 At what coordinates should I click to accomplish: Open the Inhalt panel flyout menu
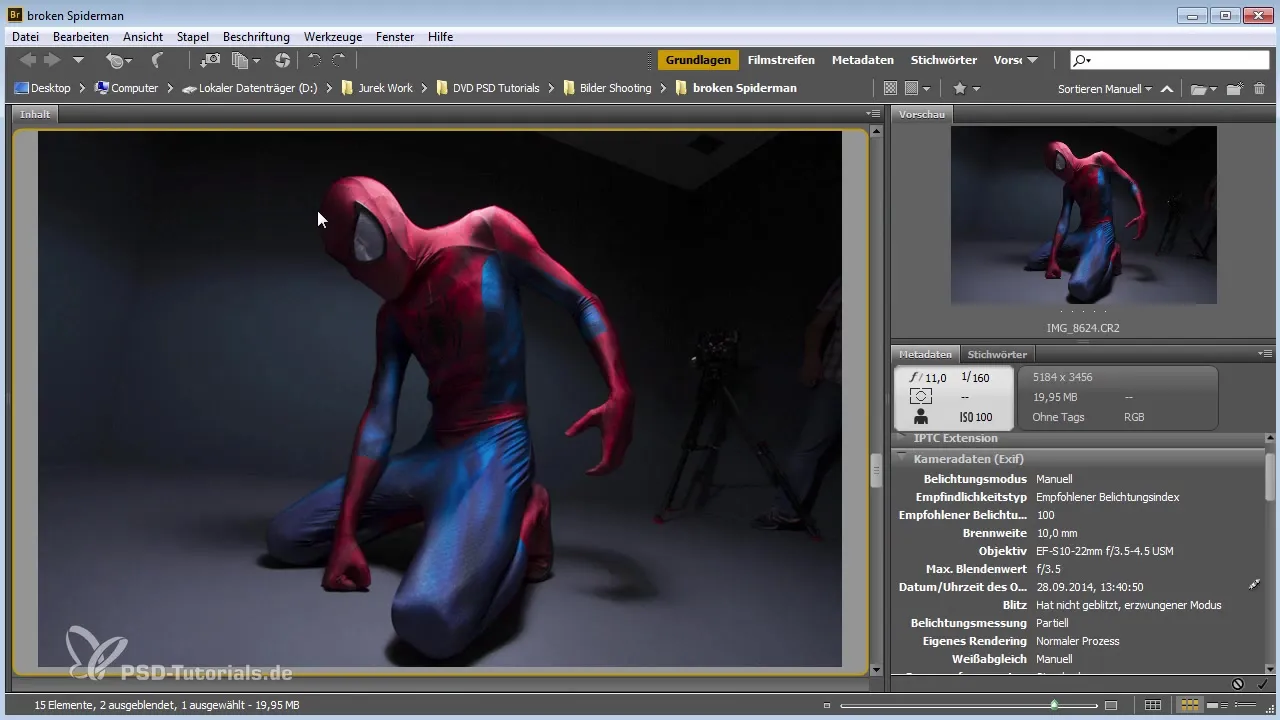click(873, 114)
